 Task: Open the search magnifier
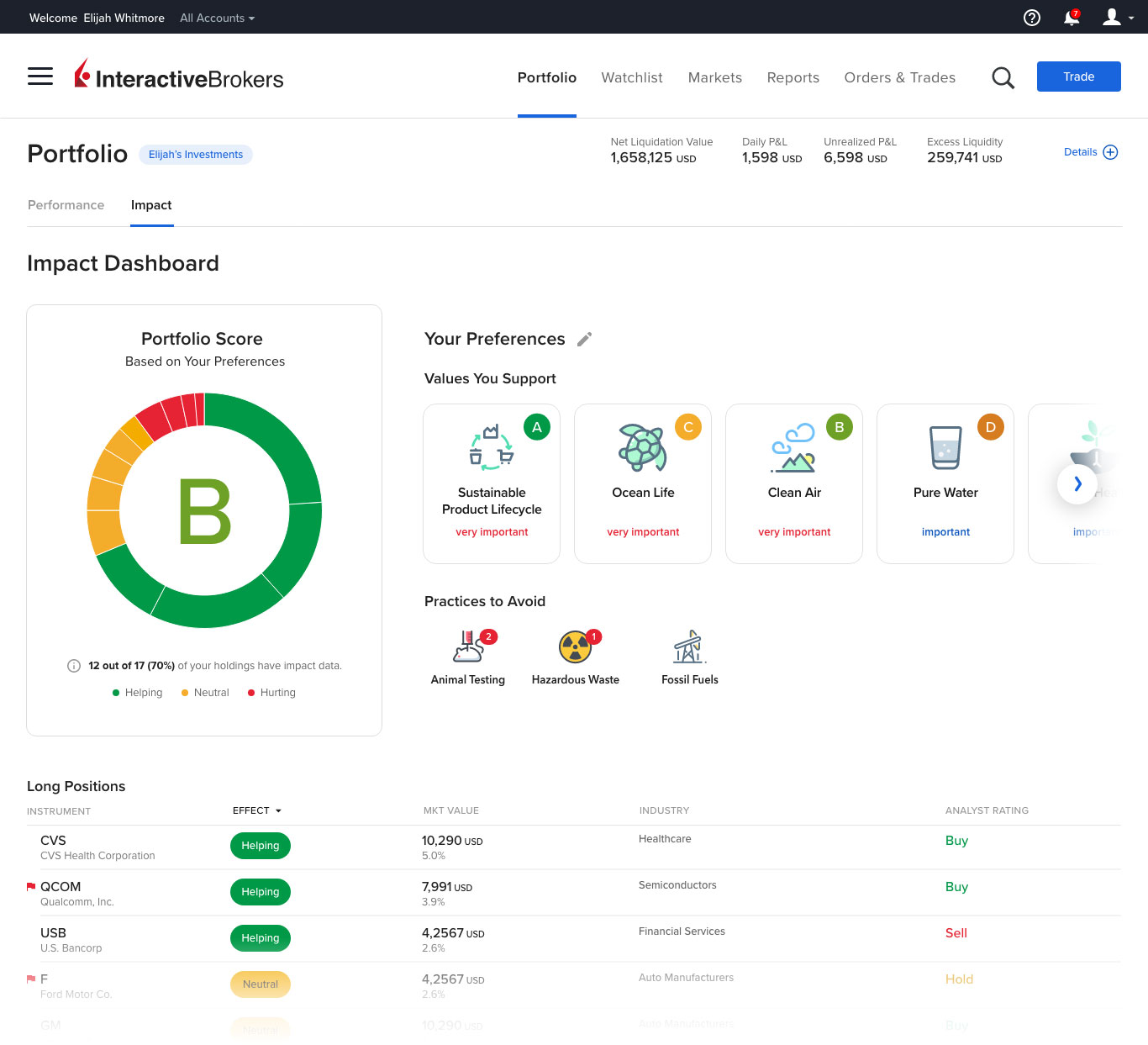point(1003,77)
